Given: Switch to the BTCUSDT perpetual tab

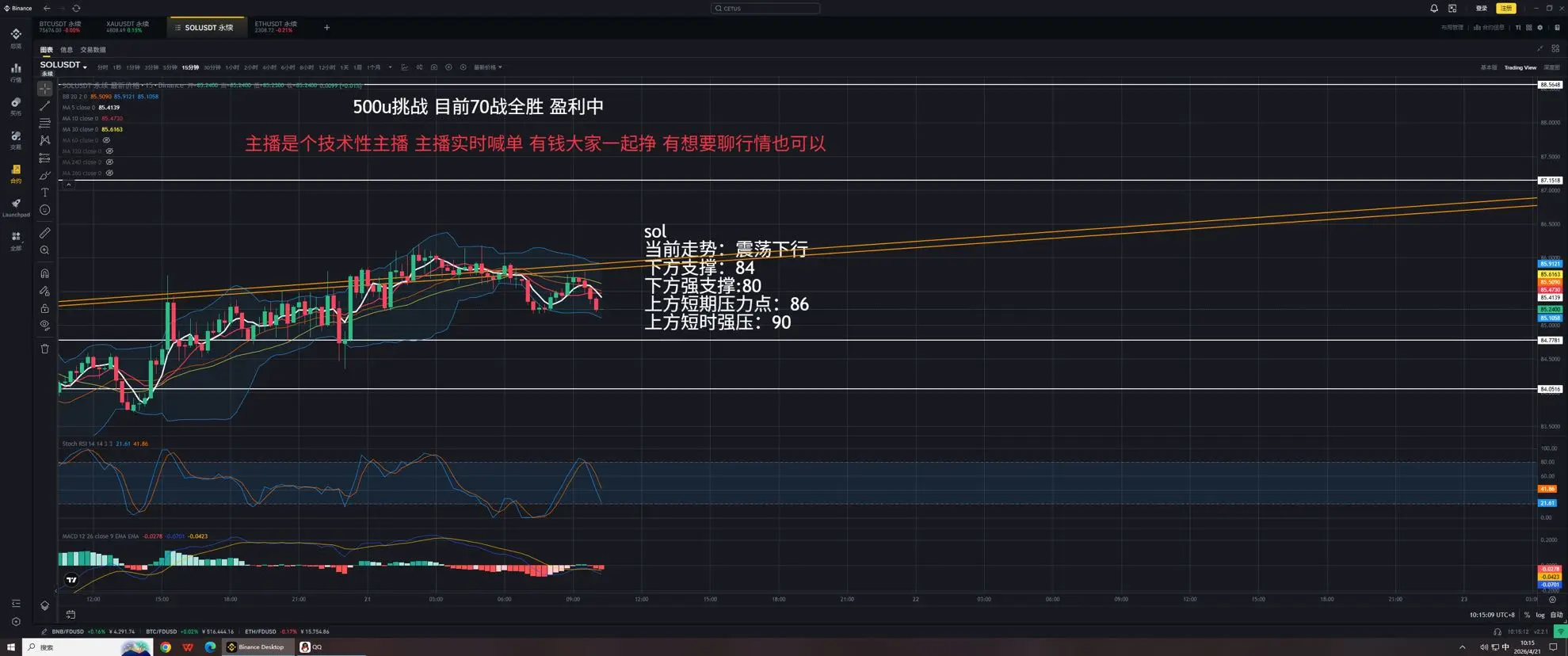Looking at the screenshot, I should (x=61, y=27).
